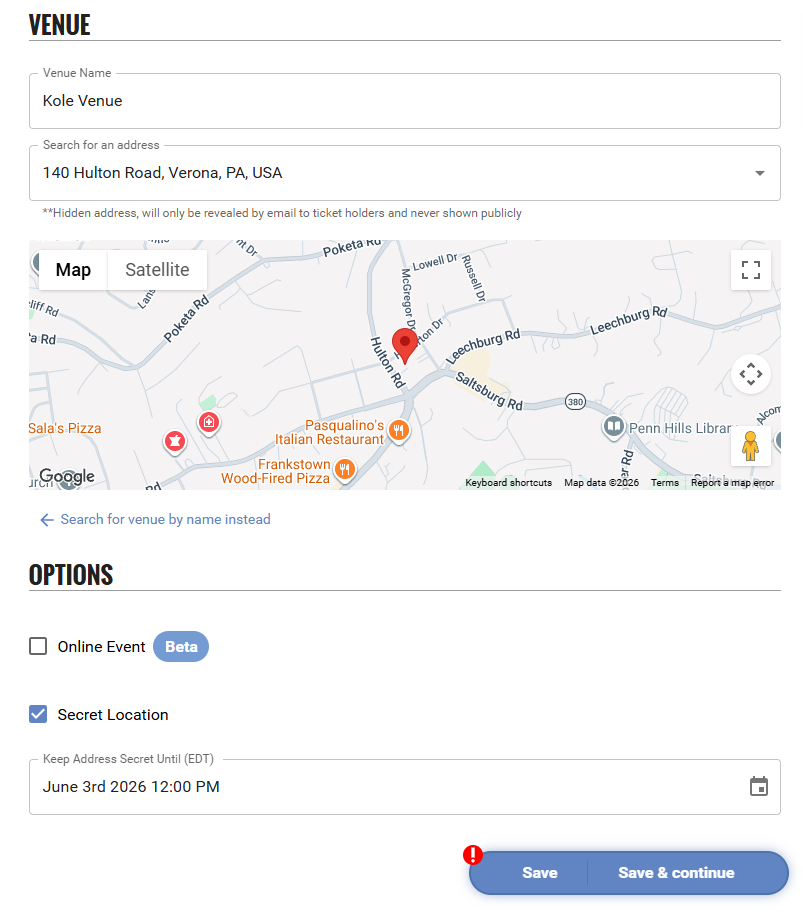Enable the Online Event checkbox
This screenshot has height=917, width=803.
click(38, 646)
